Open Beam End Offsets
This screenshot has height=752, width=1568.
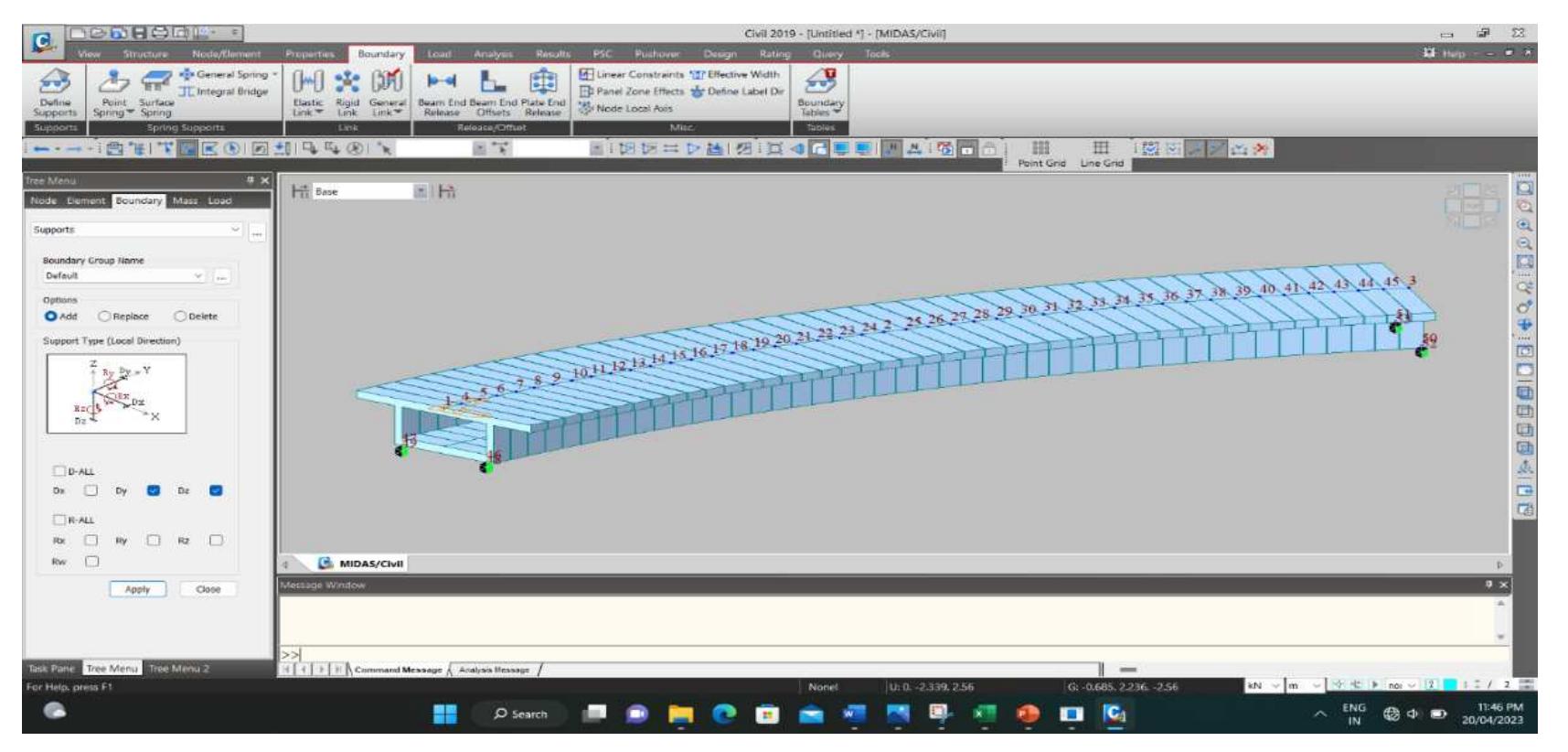[x=494, y=94]
